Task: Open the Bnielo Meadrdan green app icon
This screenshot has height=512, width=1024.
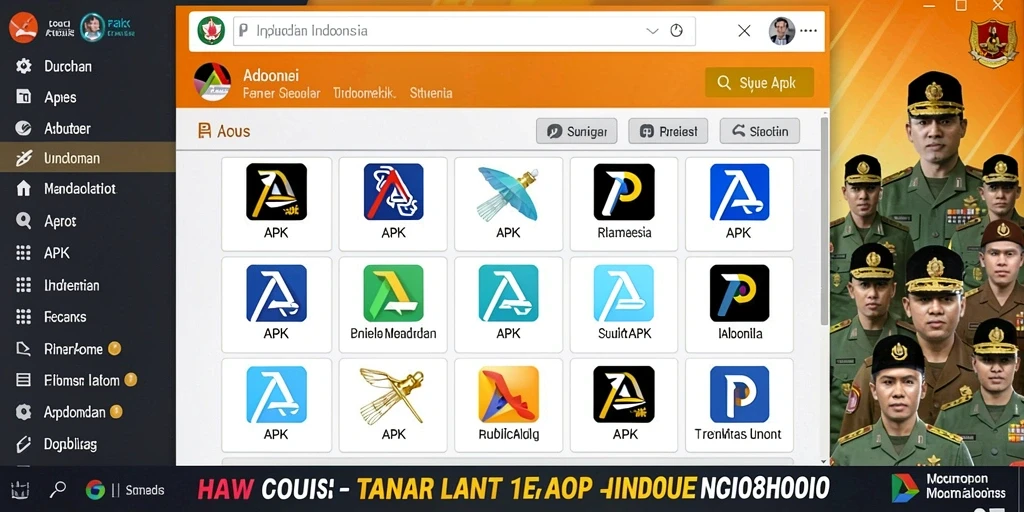Action: click(393, 293)
